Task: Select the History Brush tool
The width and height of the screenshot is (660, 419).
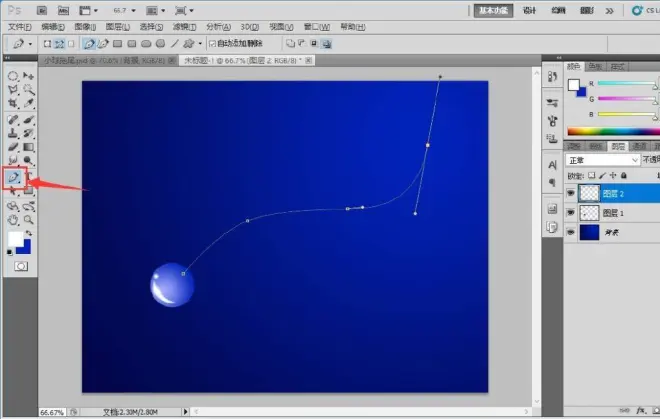Action: pyautogui.click(x=29, y=133)
